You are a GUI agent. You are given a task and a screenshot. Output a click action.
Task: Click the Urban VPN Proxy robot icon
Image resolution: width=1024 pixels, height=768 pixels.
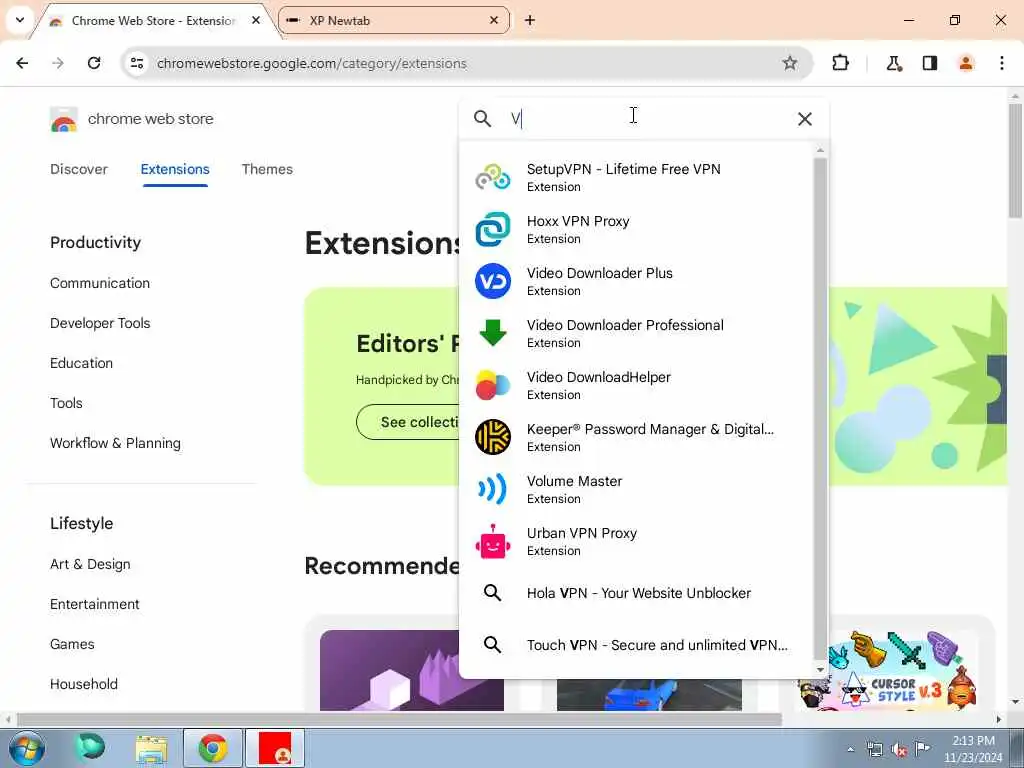[492, 541]
